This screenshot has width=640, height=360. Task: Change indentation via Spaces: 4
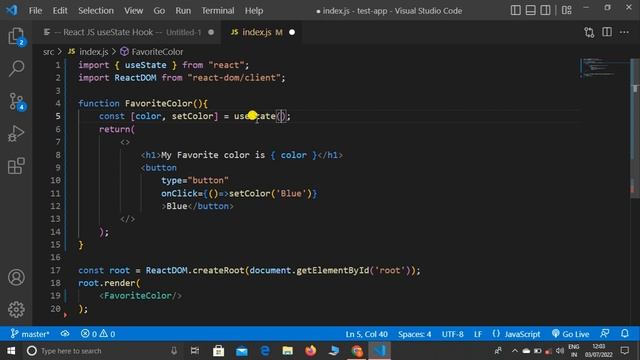point(415,334)
